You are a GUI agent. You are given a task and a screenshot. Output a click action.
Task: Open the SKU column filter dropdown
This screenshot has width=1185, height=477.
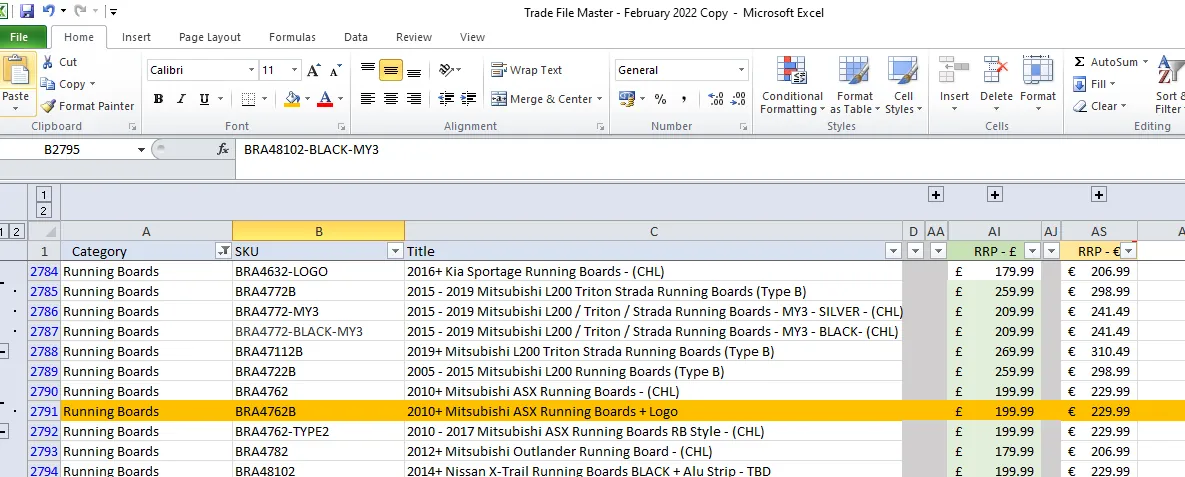tap(395, 251)
